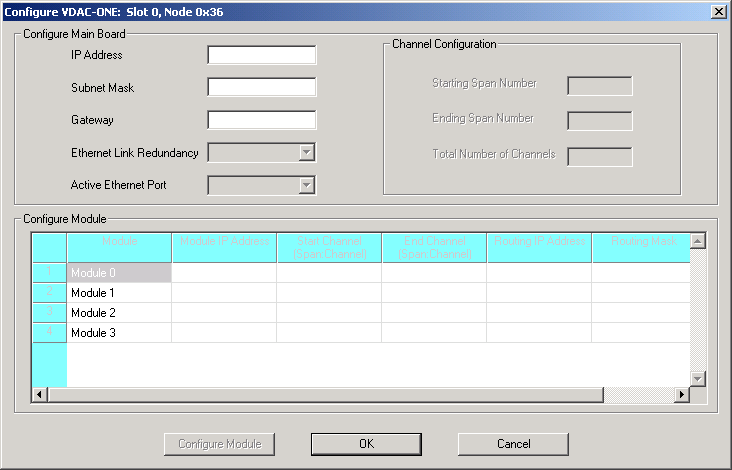Open the Ethernet Link Redundancy dropdown
This screenshot has height=470, width=732.
(307, 153)
